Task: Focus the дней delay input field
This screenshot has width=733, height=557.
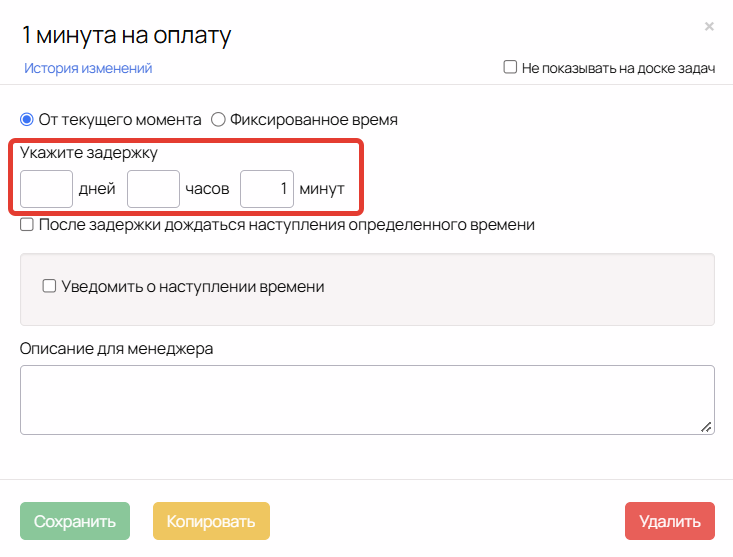Action: tap(46, 189)
